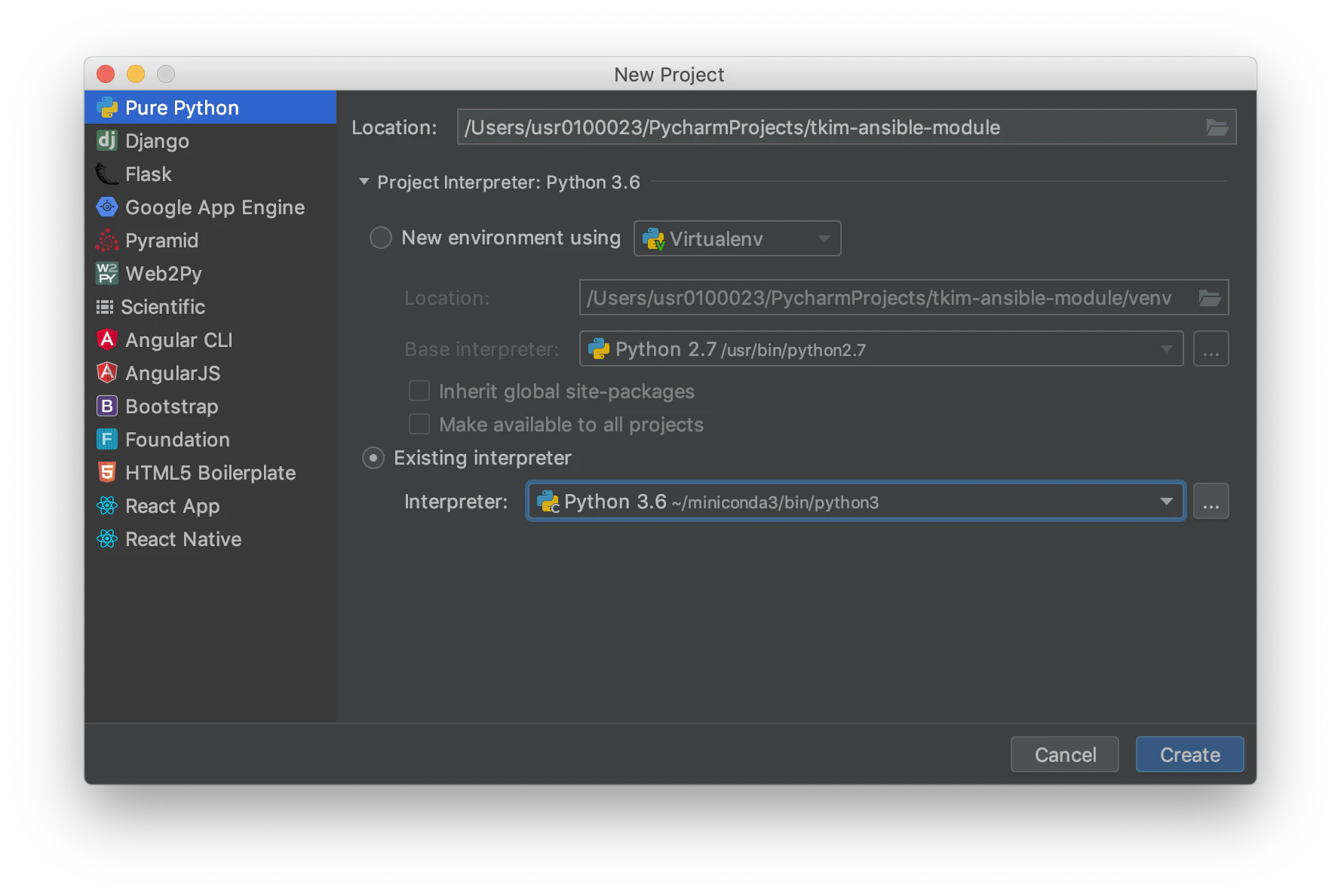Open existing interpreter ellipsis button

(1211, 501)
